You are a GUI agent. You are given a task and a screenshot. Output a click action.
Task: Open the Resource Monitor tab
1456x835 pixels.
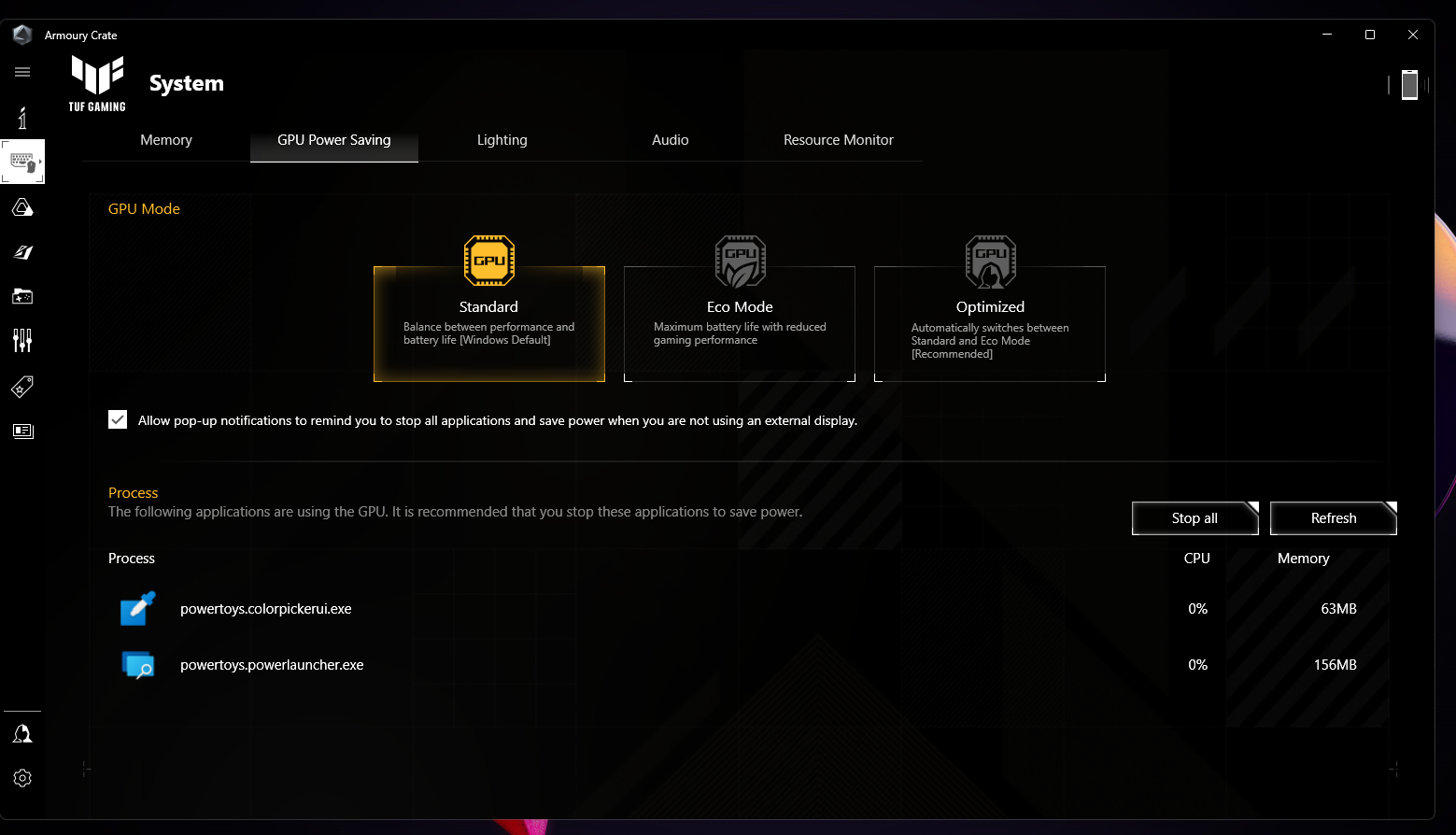coord(838,139)
